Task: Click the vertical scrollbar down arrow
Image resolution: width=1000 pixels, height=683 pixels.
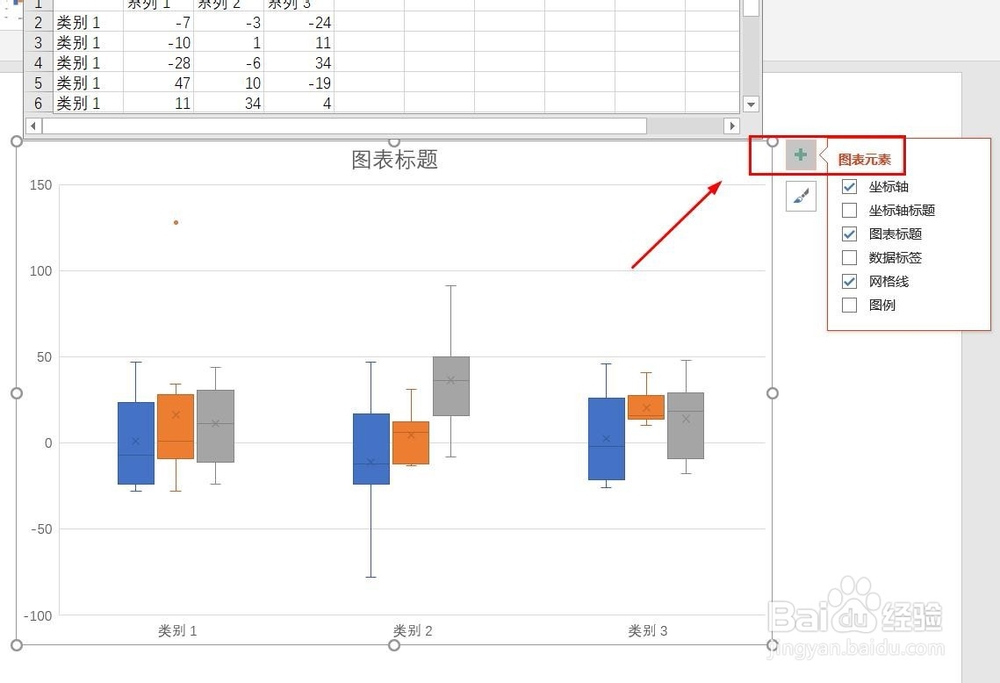Action: (751, 104)
